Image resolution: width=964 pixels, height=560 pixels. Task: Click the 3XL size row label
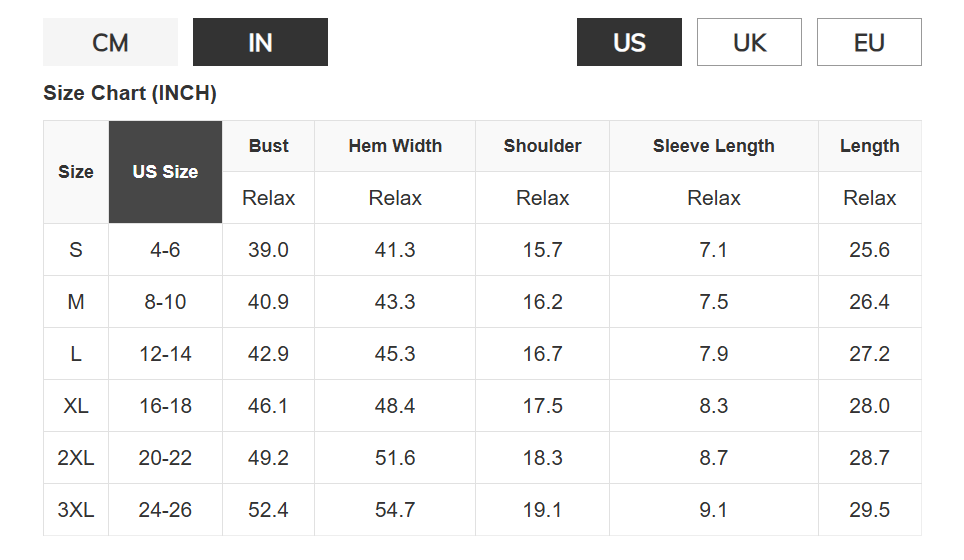point(76,510)
